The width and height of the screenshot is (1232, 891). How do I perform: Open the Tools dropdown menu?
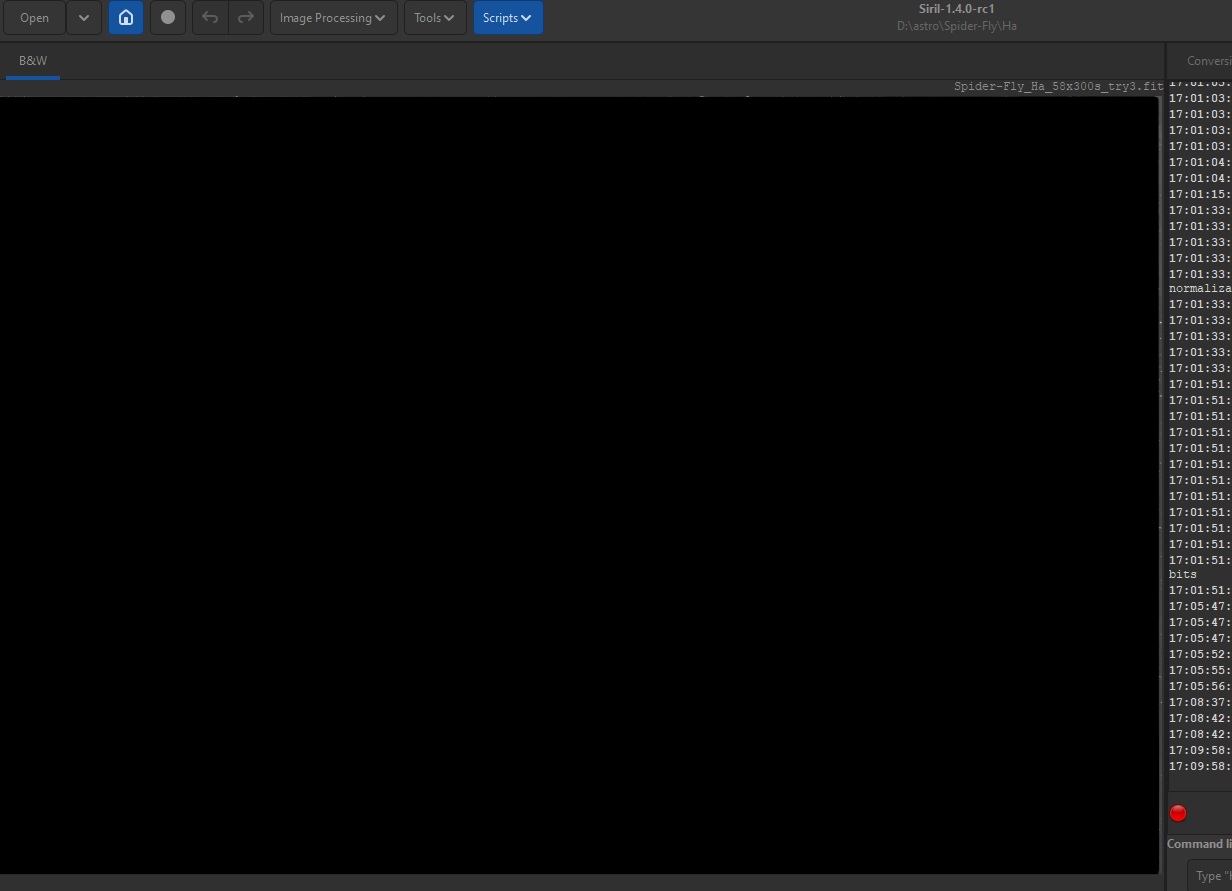(435, 18)
